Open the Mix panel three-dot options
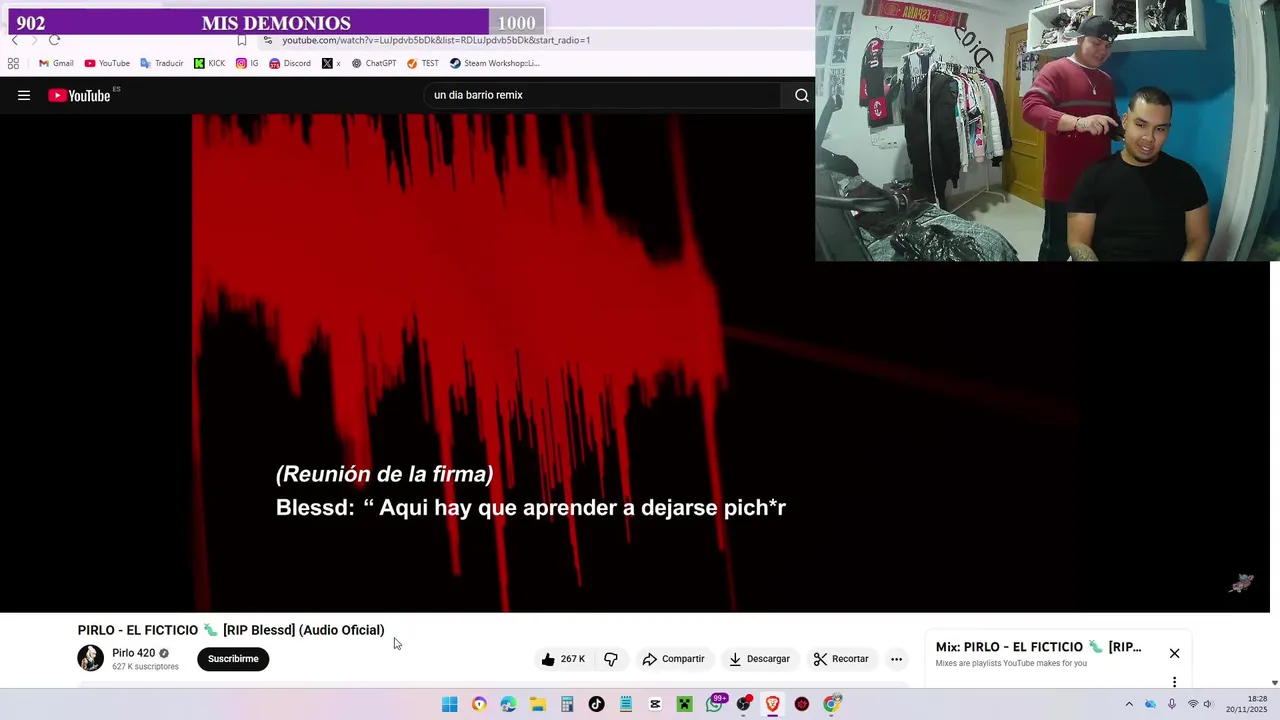 click(1175, 682)
